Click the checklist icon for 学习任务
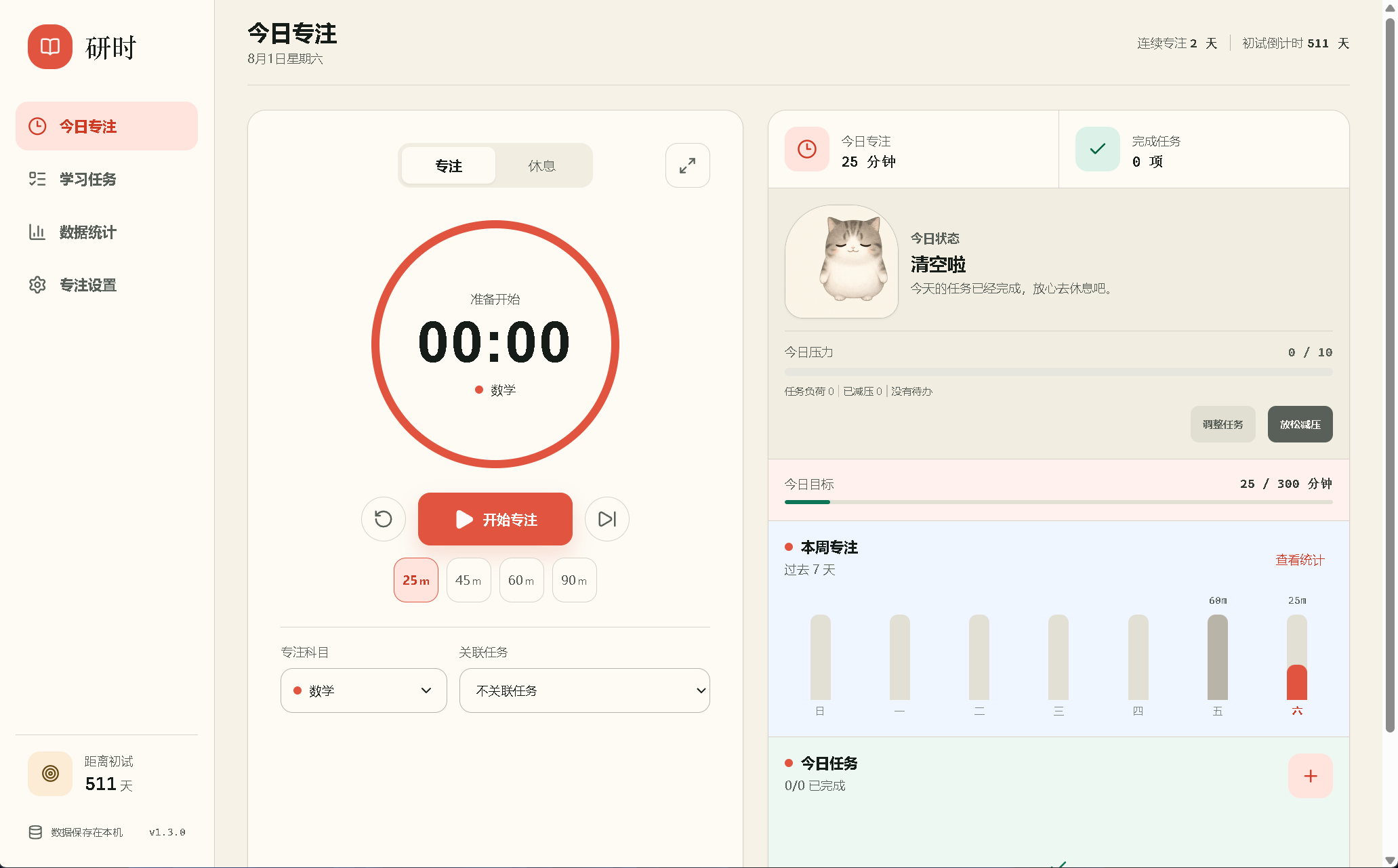 pyautogui.click(x=37, y=179)
